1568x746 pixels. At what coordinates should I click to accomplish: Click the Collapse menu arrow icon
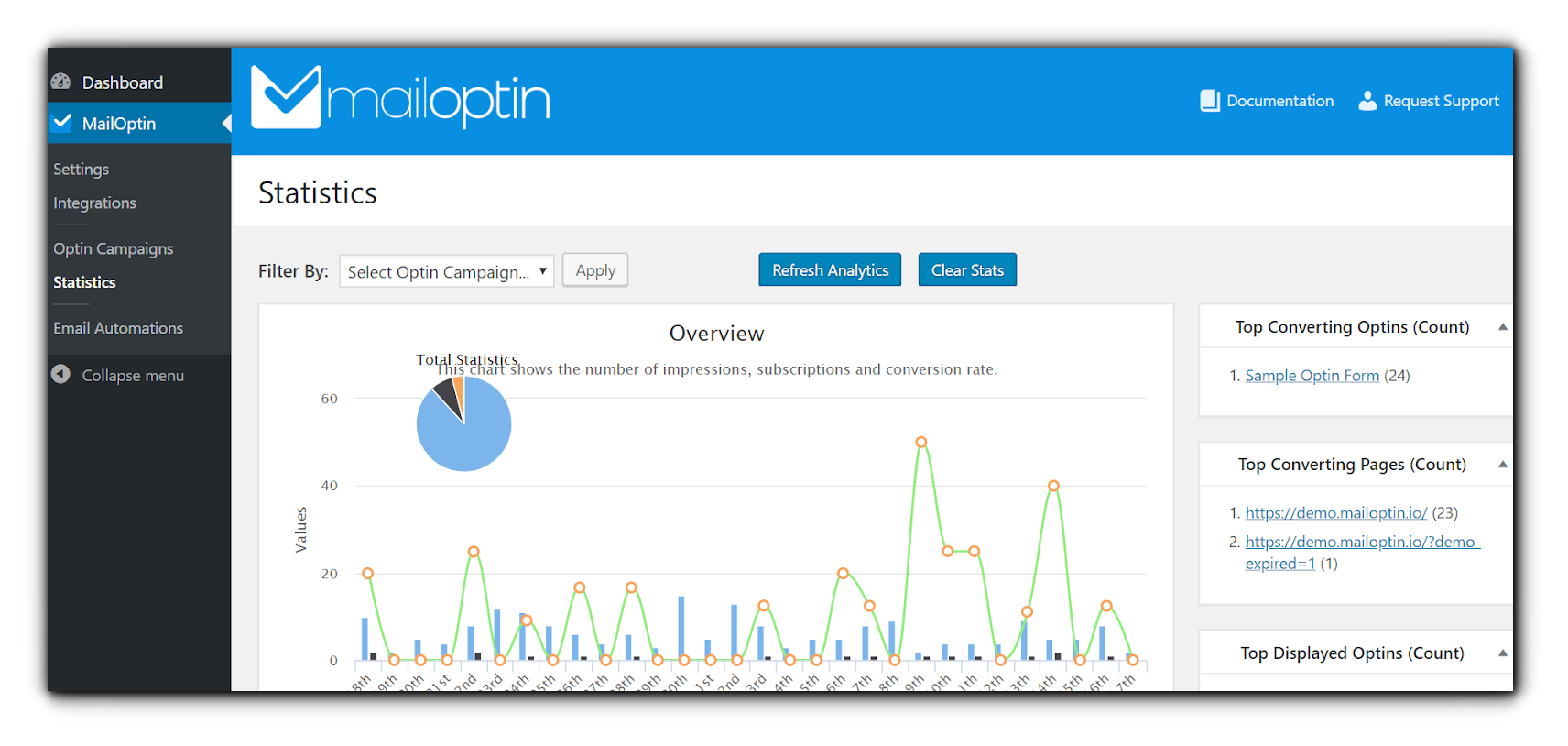click(61, 374)
